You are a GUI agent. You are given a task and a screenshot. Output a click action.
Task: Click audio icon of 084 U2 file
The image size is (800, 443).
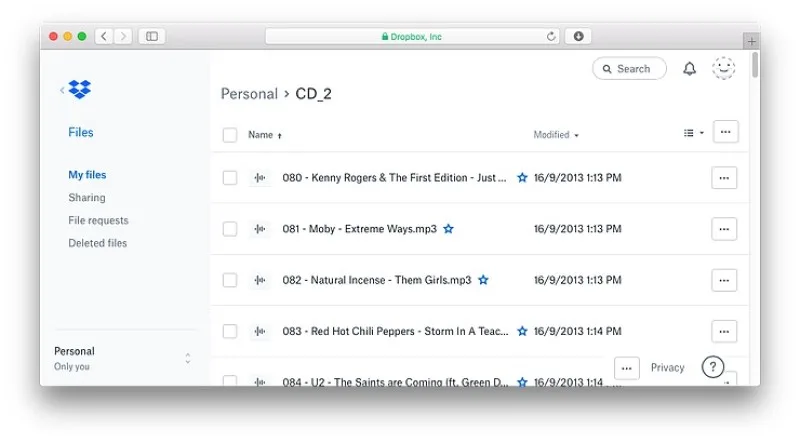pos(260,381)
